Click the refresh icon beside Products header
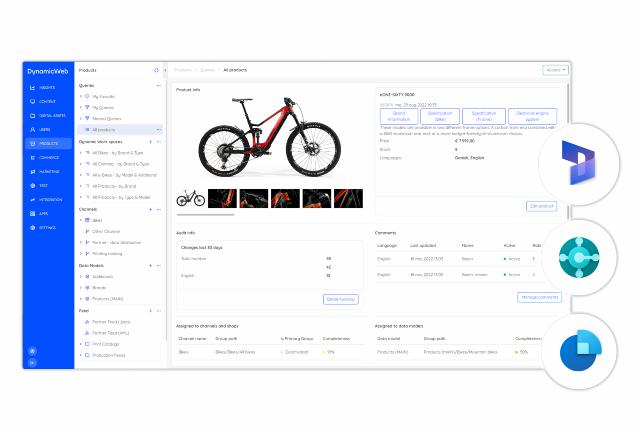This screenshot has height=427, width=640. tap(156, 70)
